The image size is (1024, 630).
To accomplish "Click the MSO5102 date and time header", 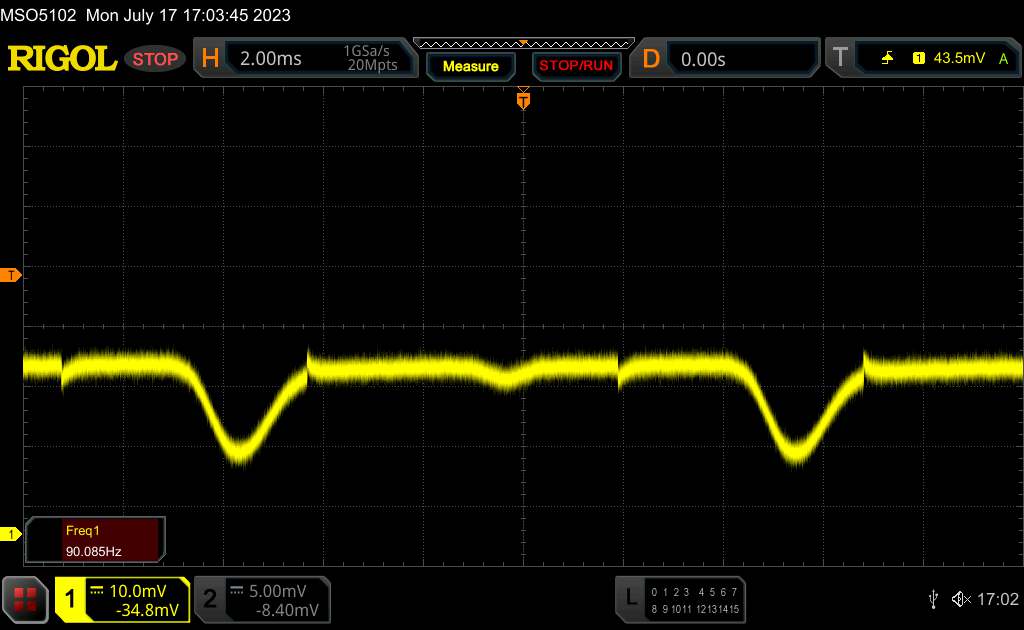I will (x=146, y=15).
